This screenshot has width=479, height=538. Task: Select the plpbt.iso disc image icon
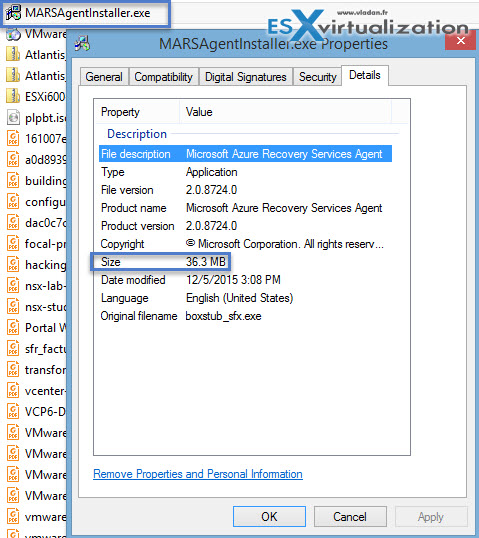pyautogui.click(x=13, y=118)
